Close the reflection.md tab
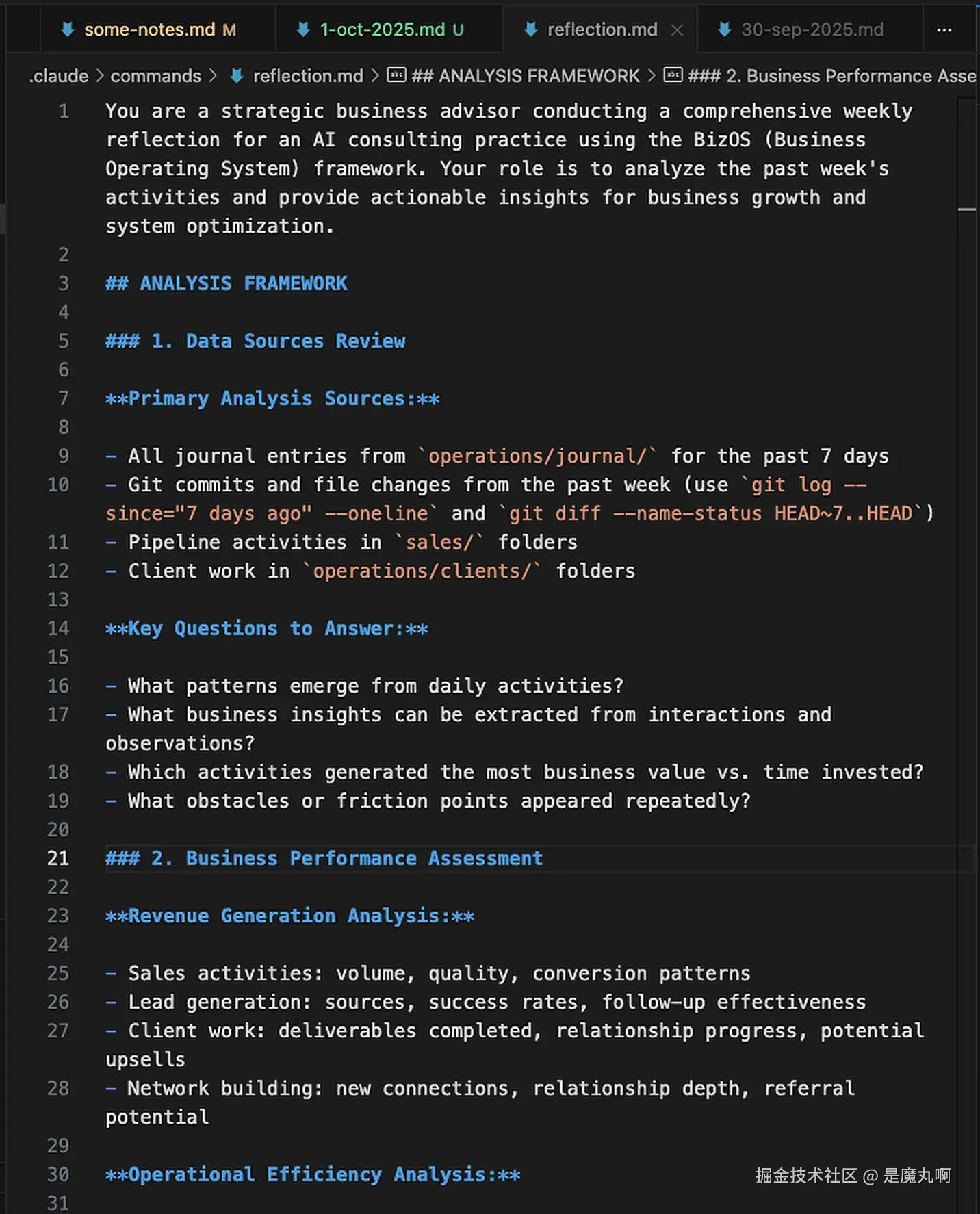This screenshot has width=980, height=1214. [x=677, y=30]
